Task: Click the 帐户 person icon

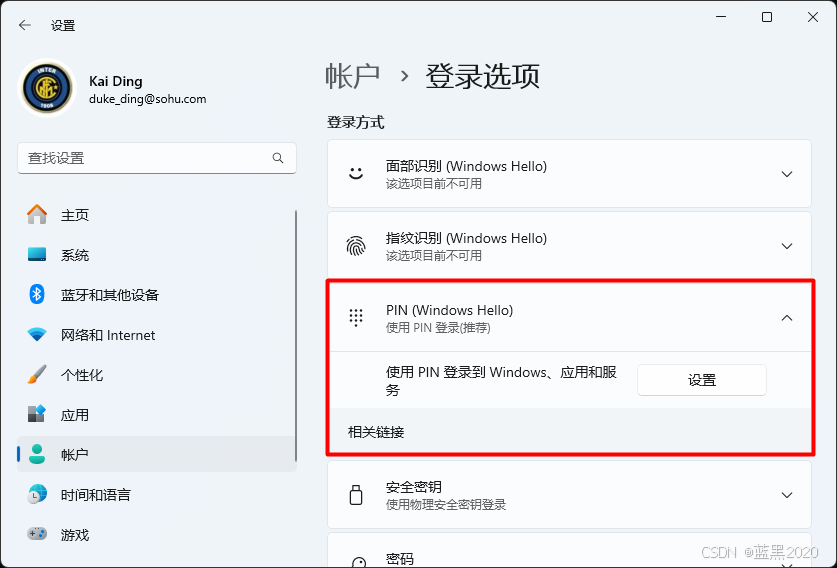Action: pyautogui.click(x=37, y=454)
